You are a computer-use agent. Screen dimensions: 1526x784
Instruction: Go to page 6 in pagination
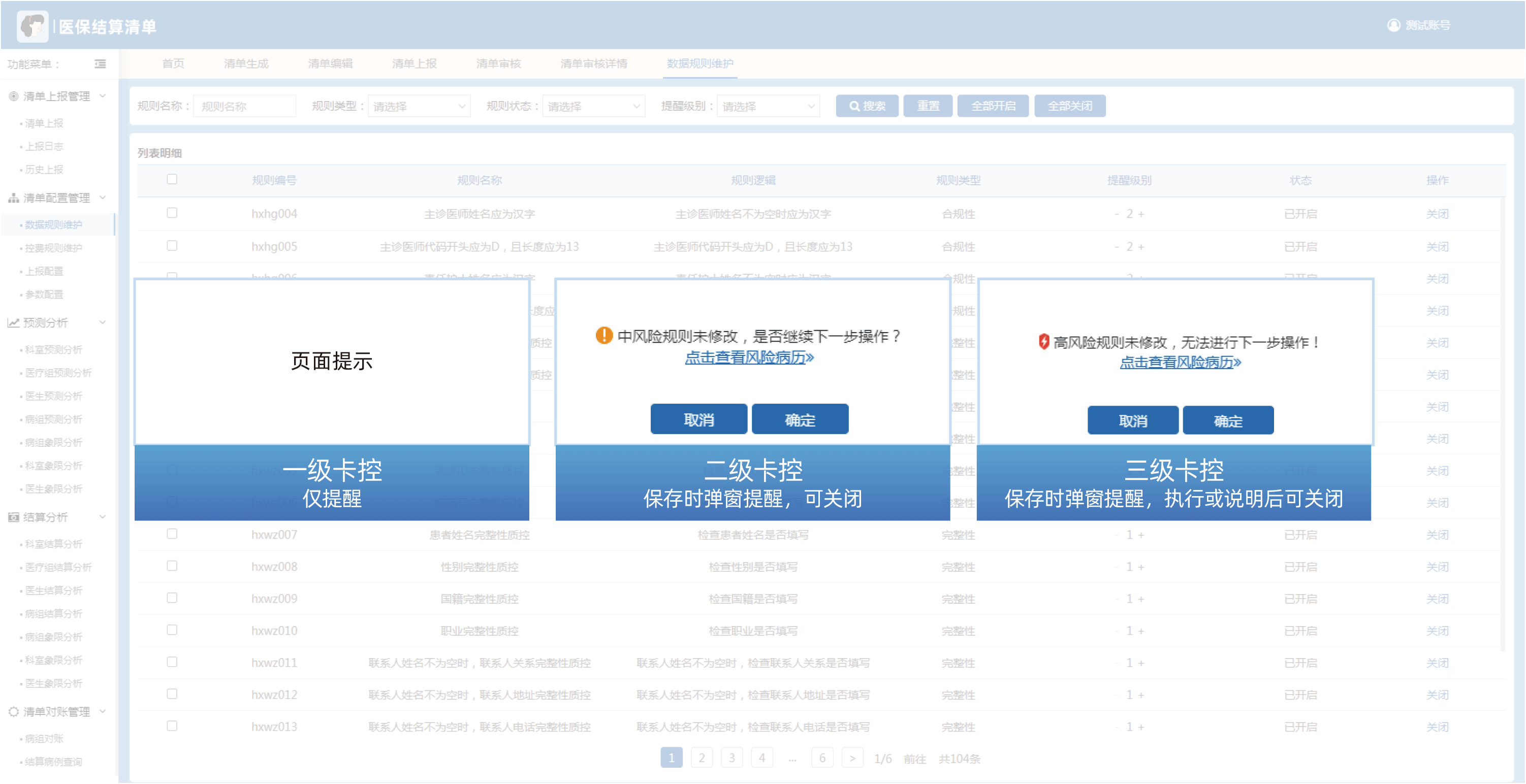(821, 758)
